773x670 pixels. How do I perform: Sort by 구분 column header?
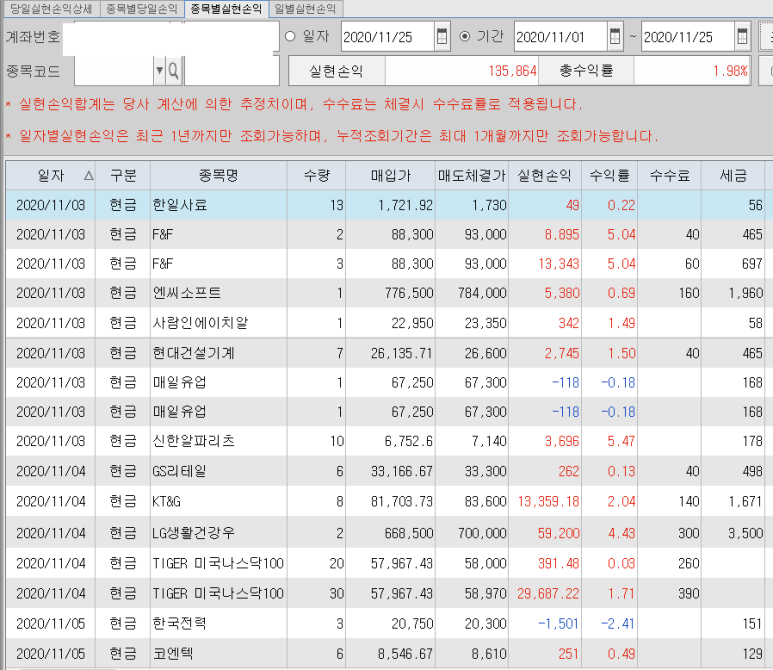(x=123, y=176)
